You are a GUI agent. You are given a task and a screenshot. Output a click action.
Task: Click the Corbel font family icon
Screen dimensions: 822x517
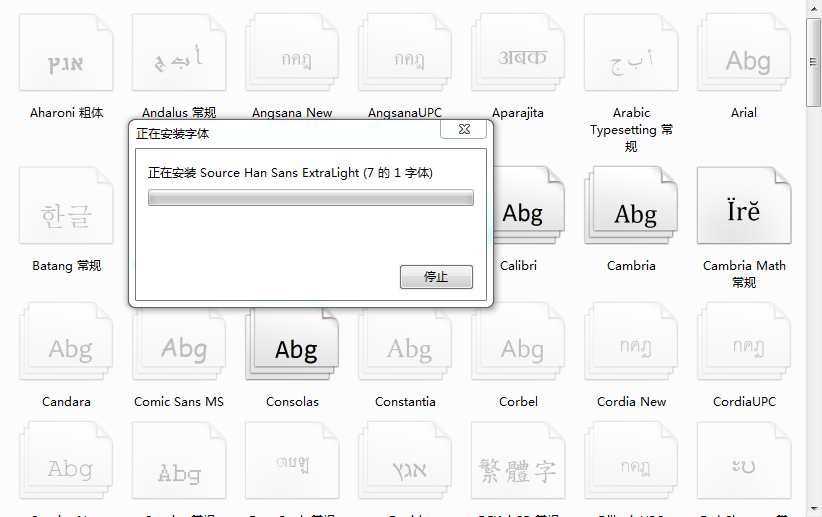click(x=518, y=341)
